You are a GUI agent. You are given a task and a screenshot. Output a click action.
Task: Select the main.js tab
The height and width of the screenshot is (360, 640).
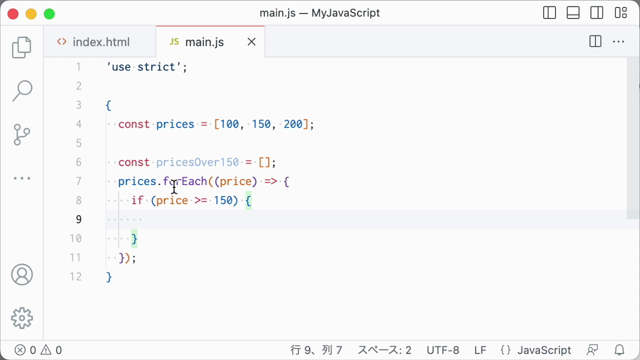[204, 42]
